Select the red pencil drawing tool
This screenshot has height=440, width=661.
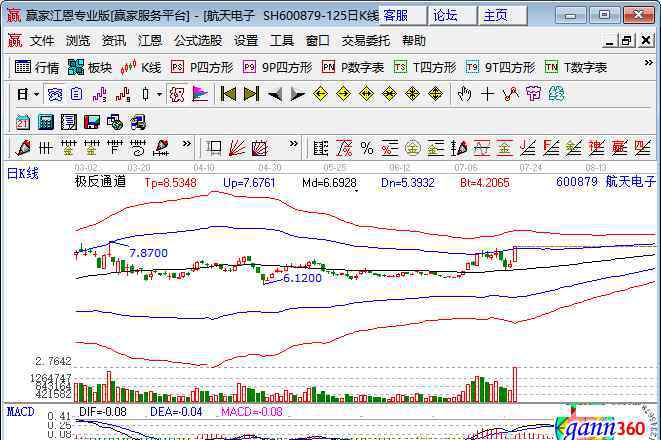click(x=23, y=148)
